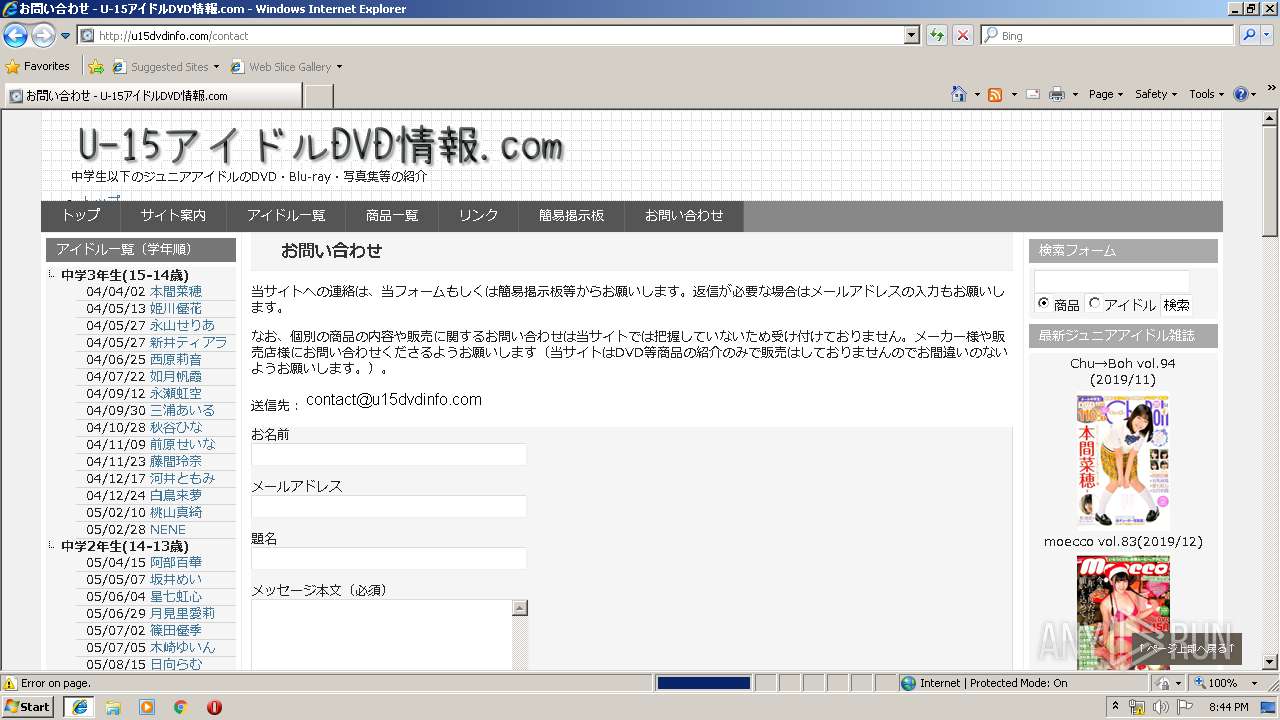This screenshot has height=720, width=1280.
Task: Click the 検索 search button
Action: (1176, 305)
